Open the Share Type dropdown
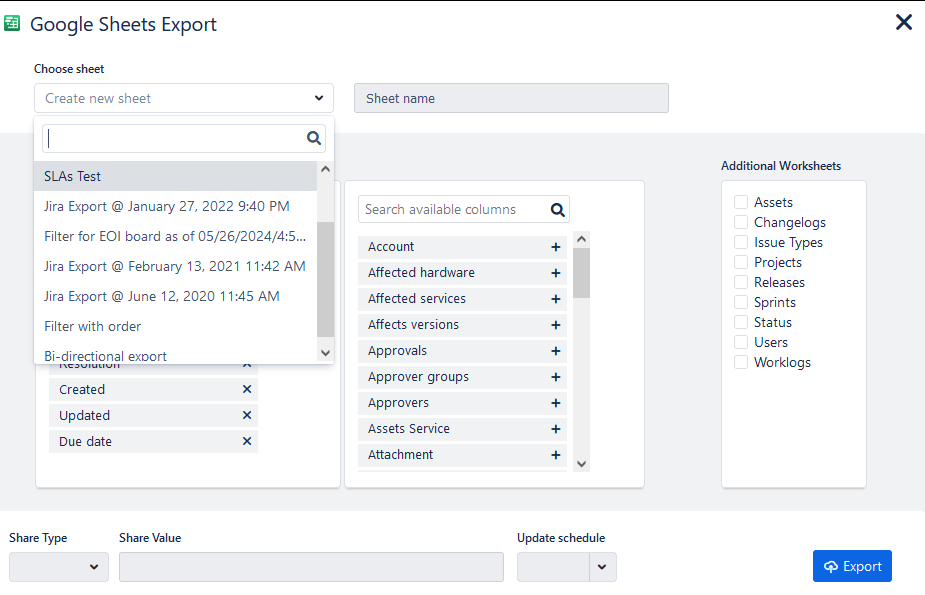Screen dimensions: 925x595 (x=58, y=567)
